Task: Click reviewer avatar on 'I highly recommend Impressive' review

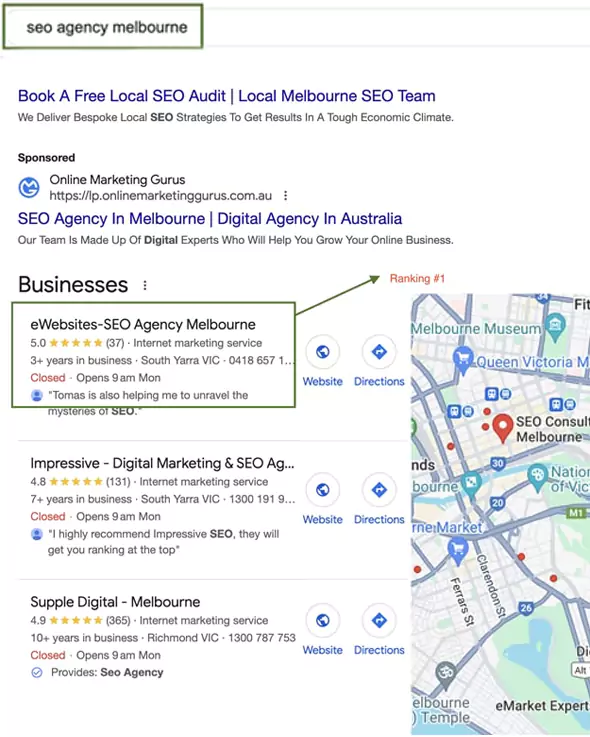Action: point(37,534)
